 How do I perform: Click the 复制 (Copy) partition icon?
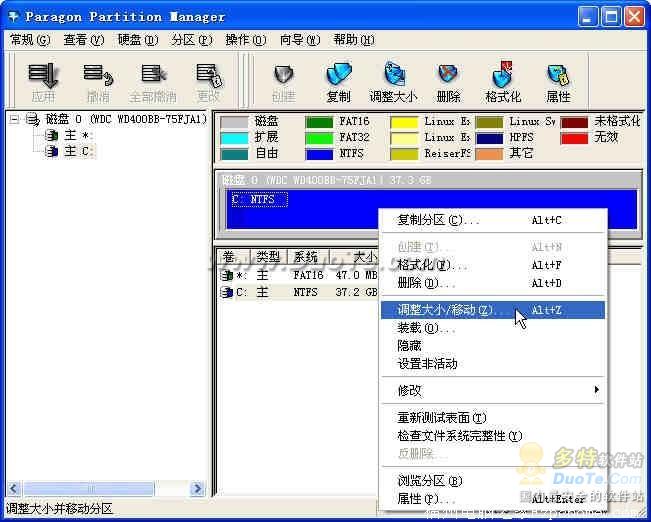click(339, 75)
